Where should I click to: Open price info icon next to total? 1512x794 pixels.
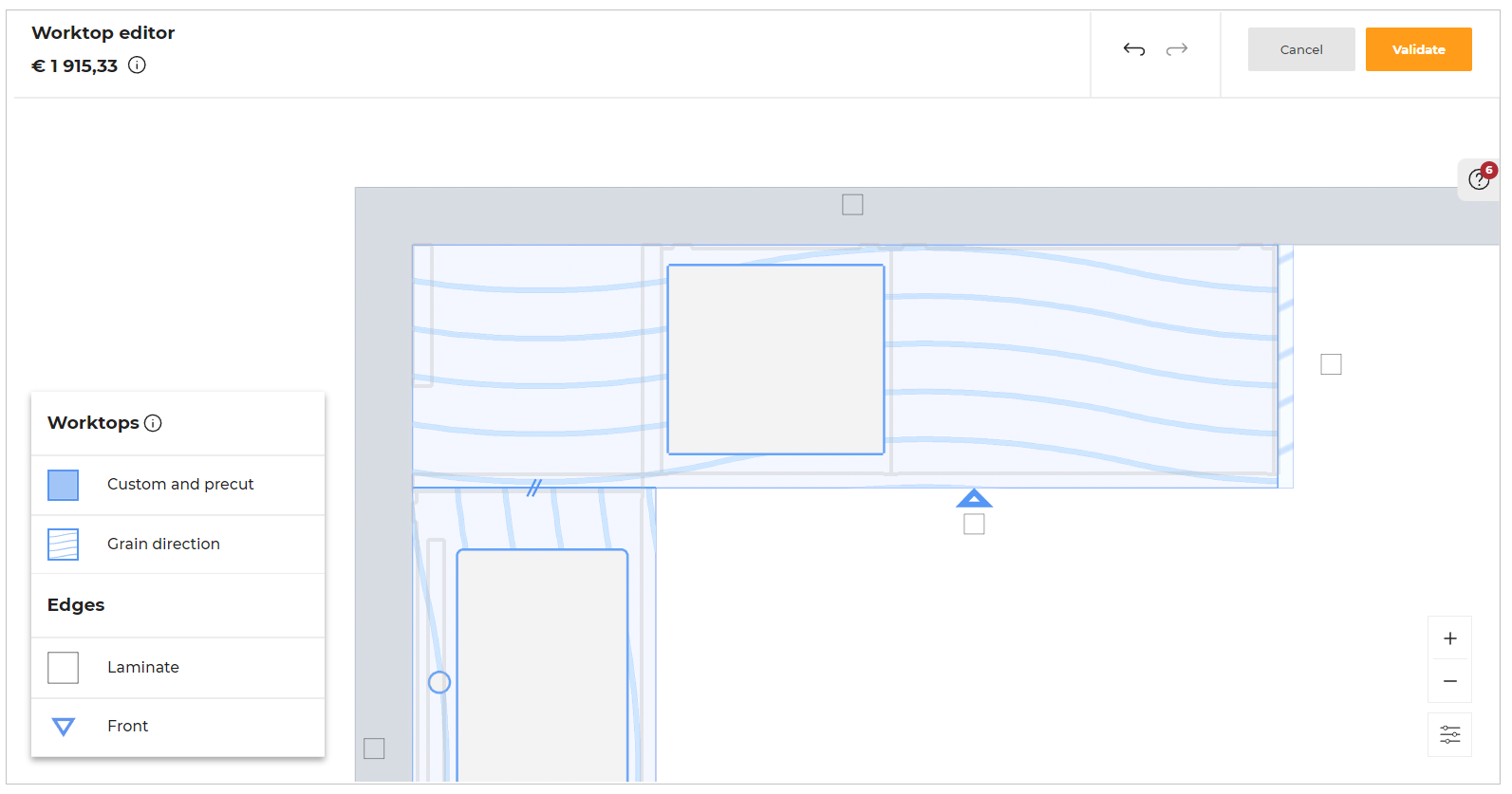pyautogui.click(x=138, y=65)
